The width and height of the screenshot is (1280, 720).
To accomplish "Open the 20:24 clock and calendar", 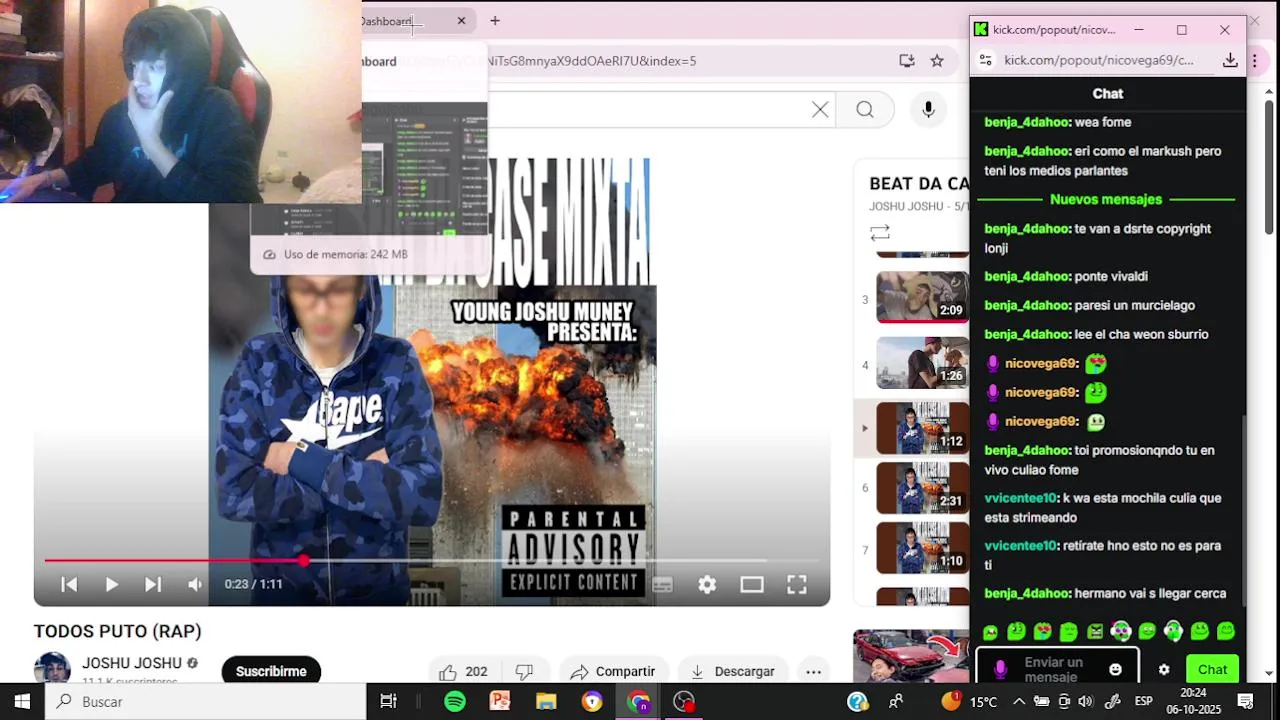I will (1193, 701).
